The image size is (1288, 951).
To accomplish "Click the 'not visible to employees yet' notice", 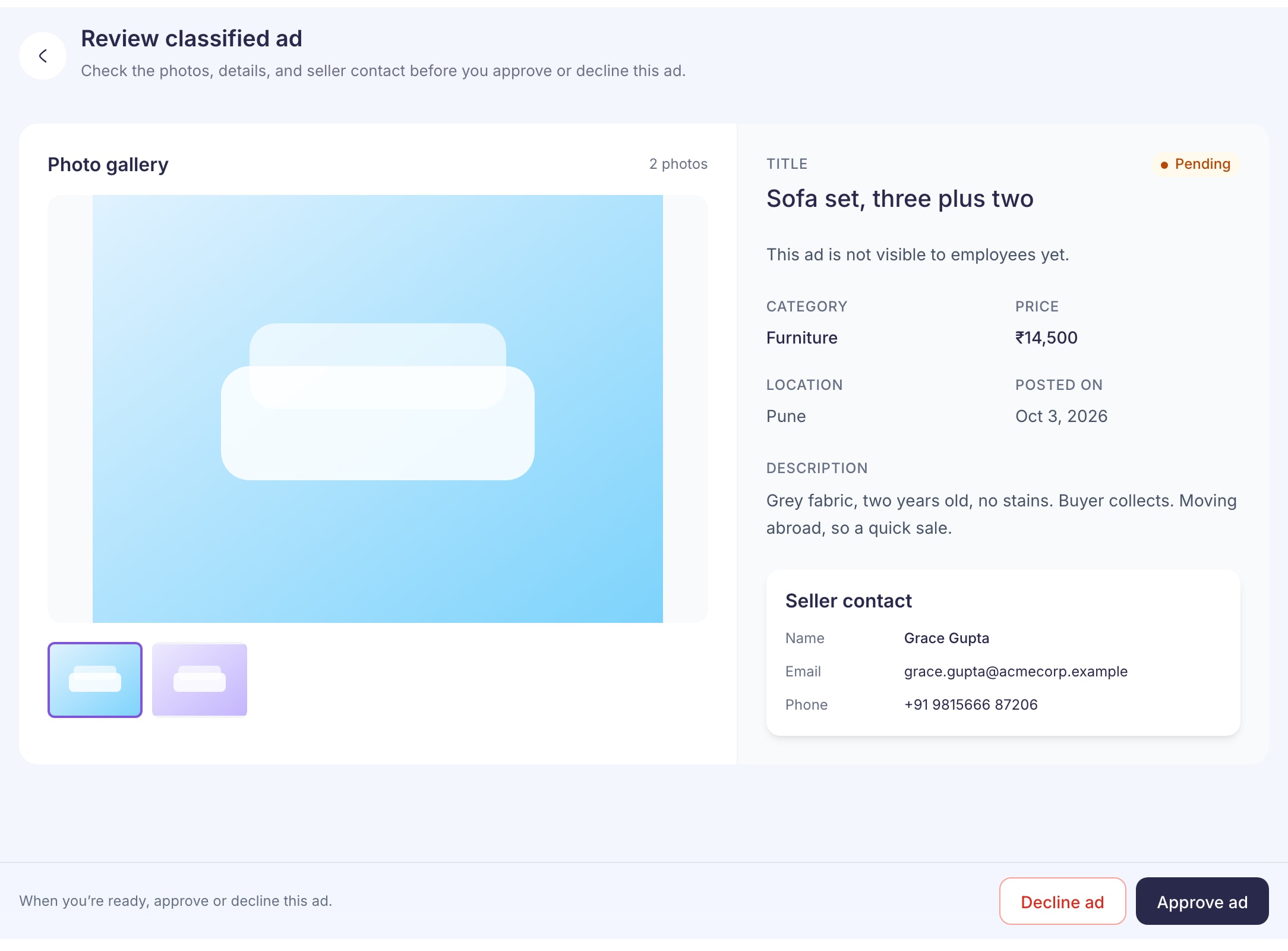I will (918, 254).
